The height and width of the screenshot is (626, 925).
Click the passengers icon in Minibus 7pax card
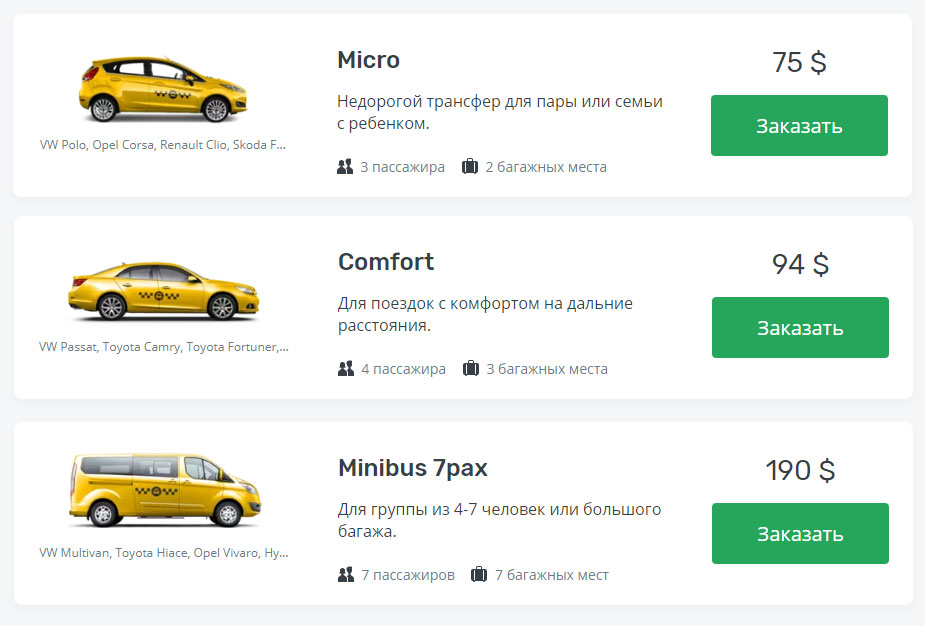tap(346, 575)
